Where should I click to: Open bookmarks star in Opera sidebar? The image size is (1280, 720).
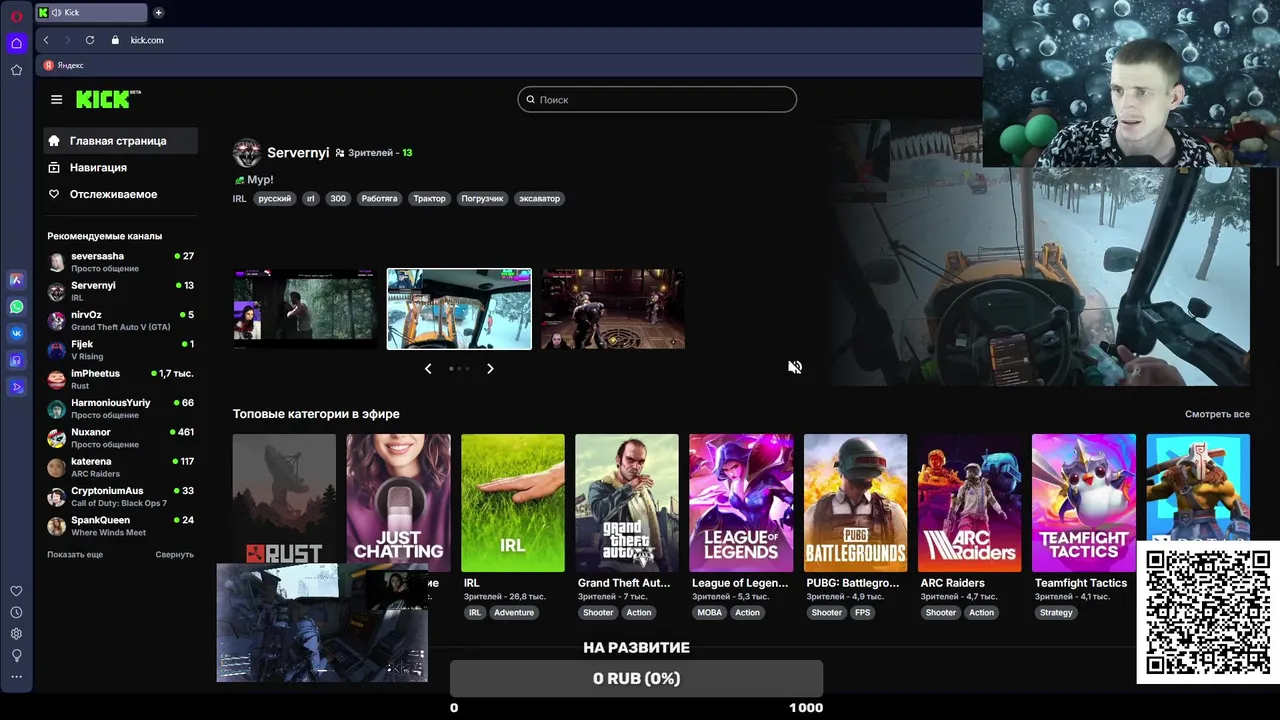point(16,70)
